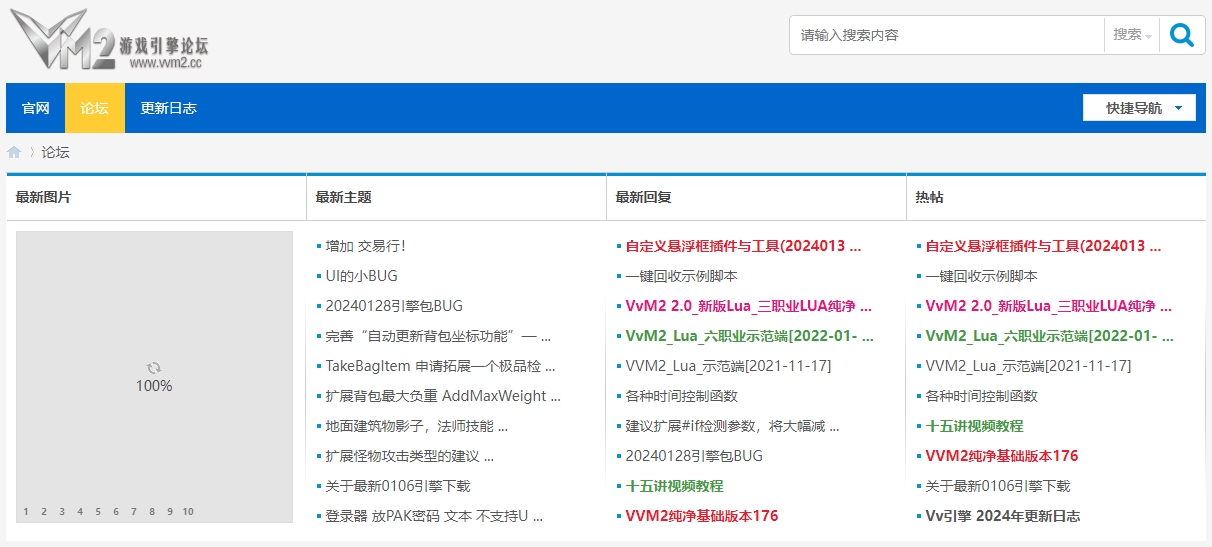1212x547 pixels.
Task: Open VVM2纯净基础版本176 in 最新回复 column
Action: click(702, 516)
